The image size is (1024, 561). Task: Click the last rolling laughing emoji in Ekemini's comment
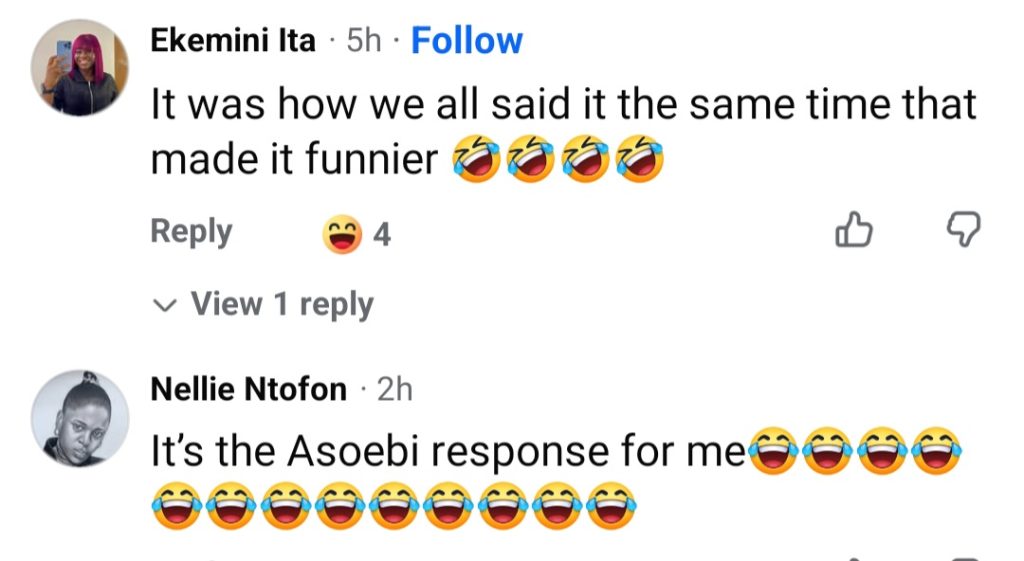coord(640,159)
